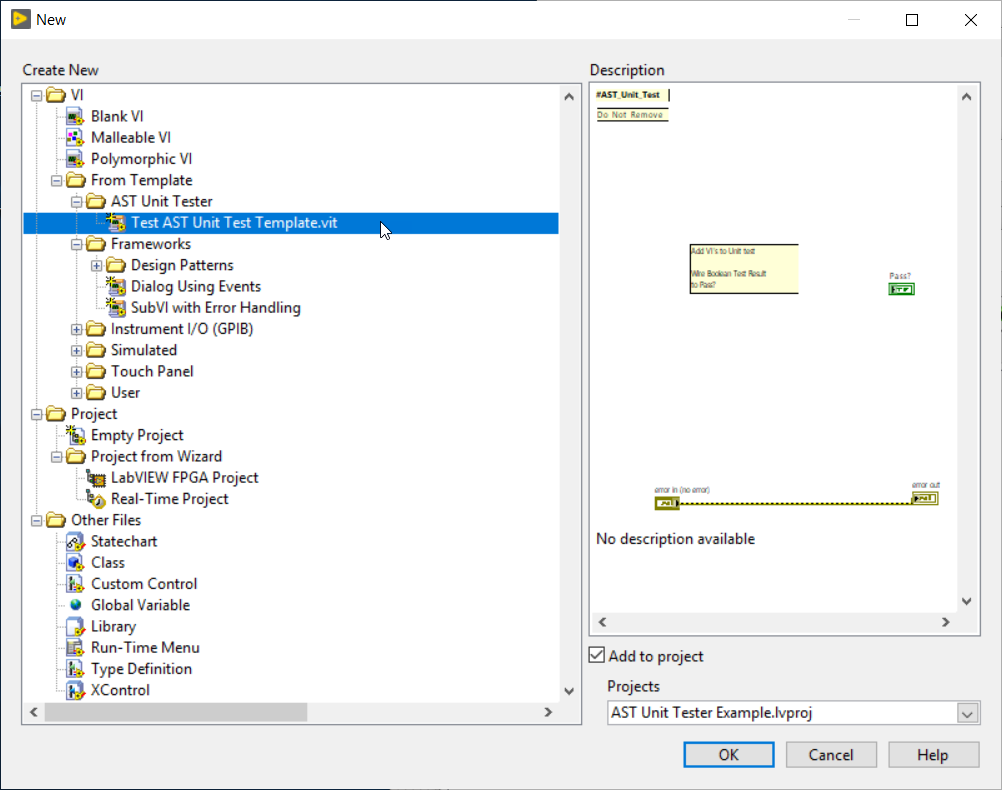The width and height of the screenshot is (1002, 790).
Task: Click the Empty Project icon
Action: pos(75,435)
